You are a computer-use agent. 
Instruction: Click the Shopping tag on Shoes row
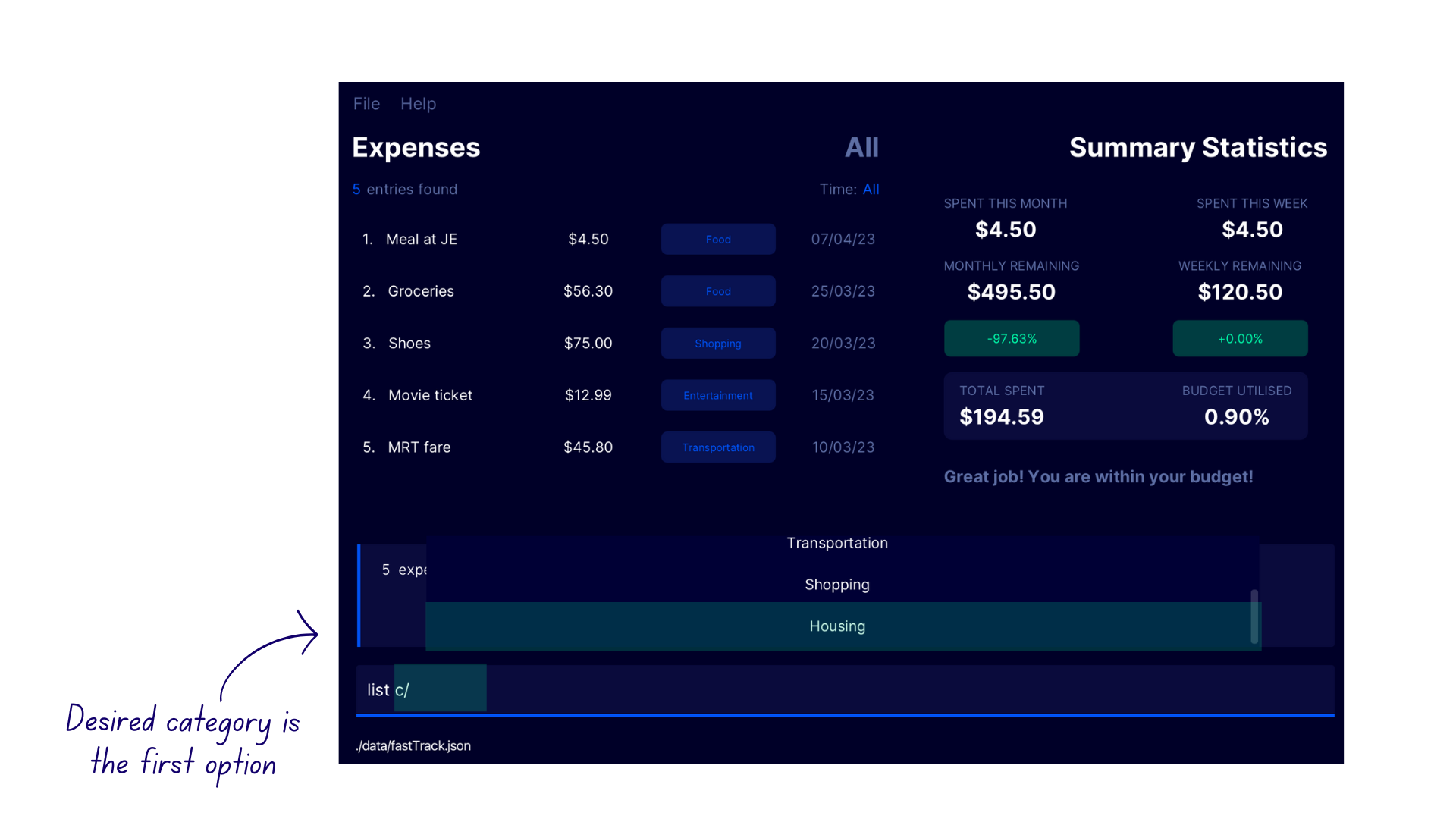(718, 344)
